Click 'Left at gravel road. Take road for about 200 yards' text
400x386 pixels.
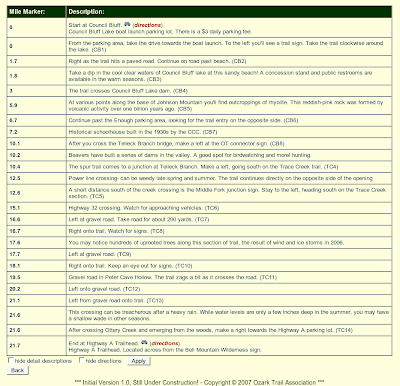coord(139,220)
